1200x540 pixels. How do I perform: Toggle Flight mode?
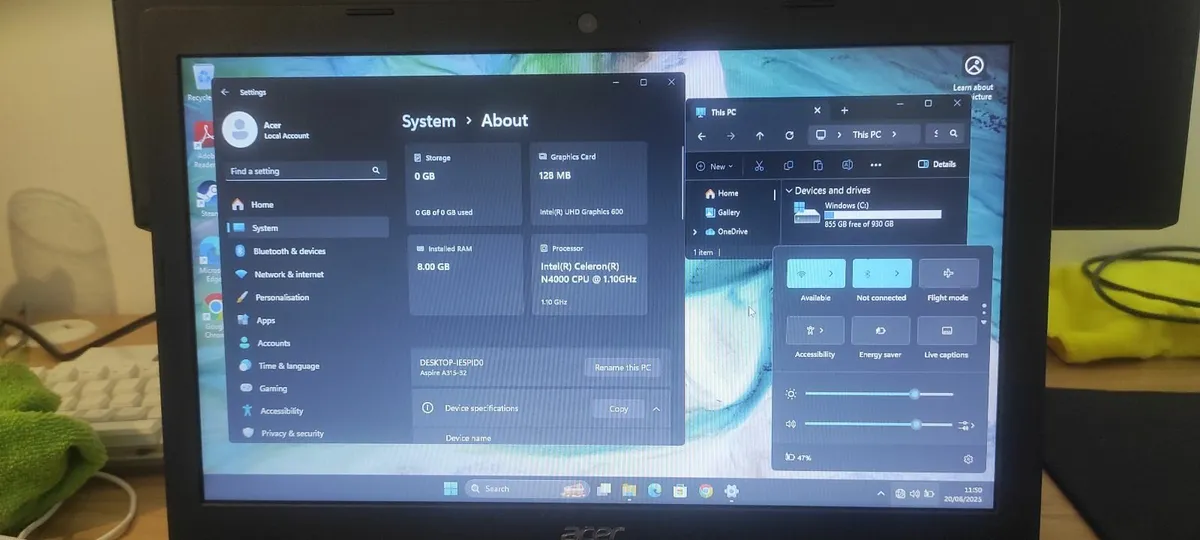point(948,273)
